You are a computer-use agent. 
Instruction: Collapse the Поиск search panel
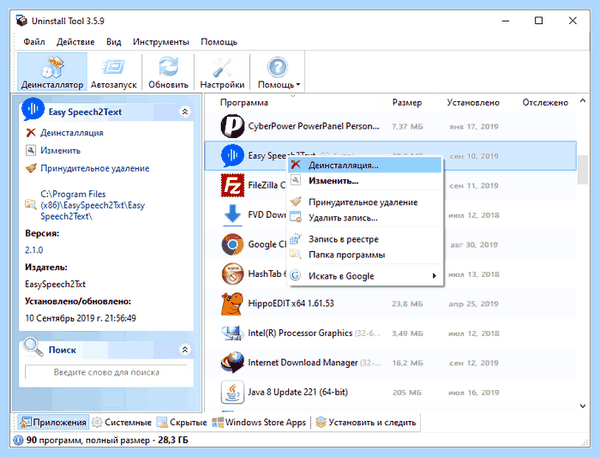click(185, 349)
